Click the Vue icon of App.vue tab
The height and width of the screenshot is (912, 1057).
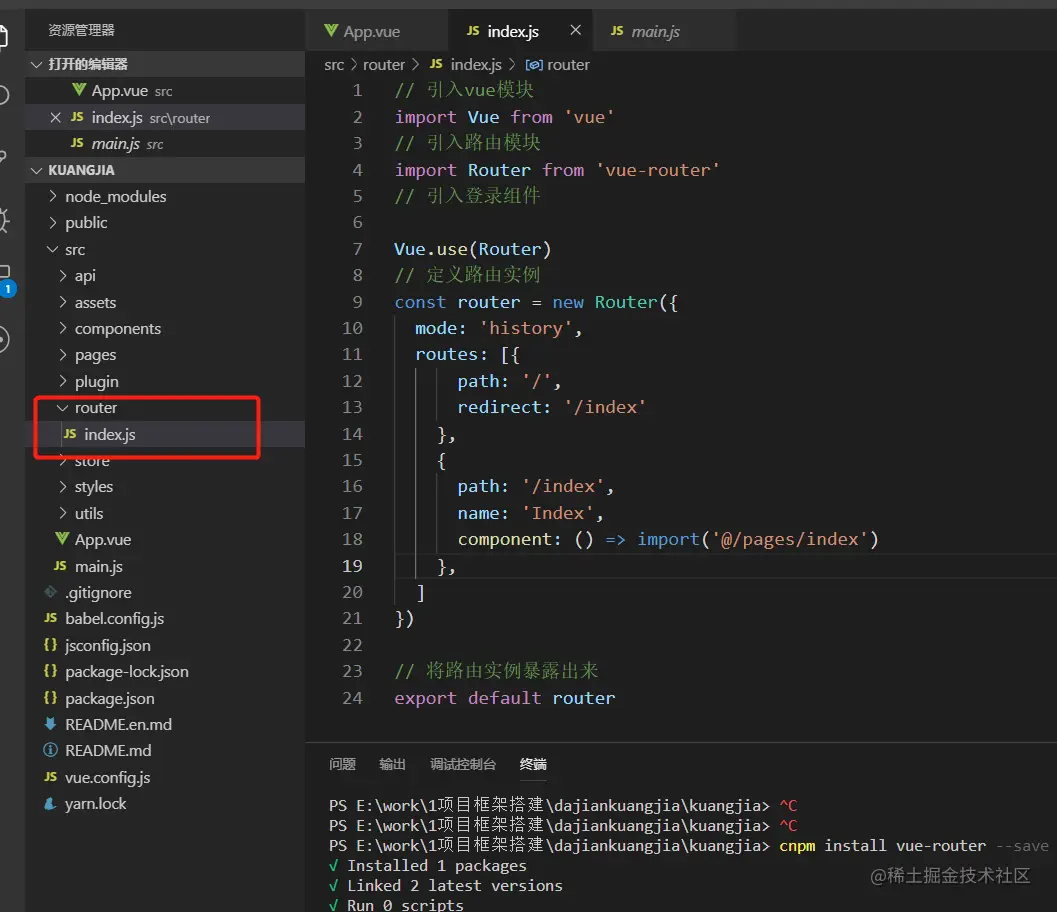tap(331, 30)
